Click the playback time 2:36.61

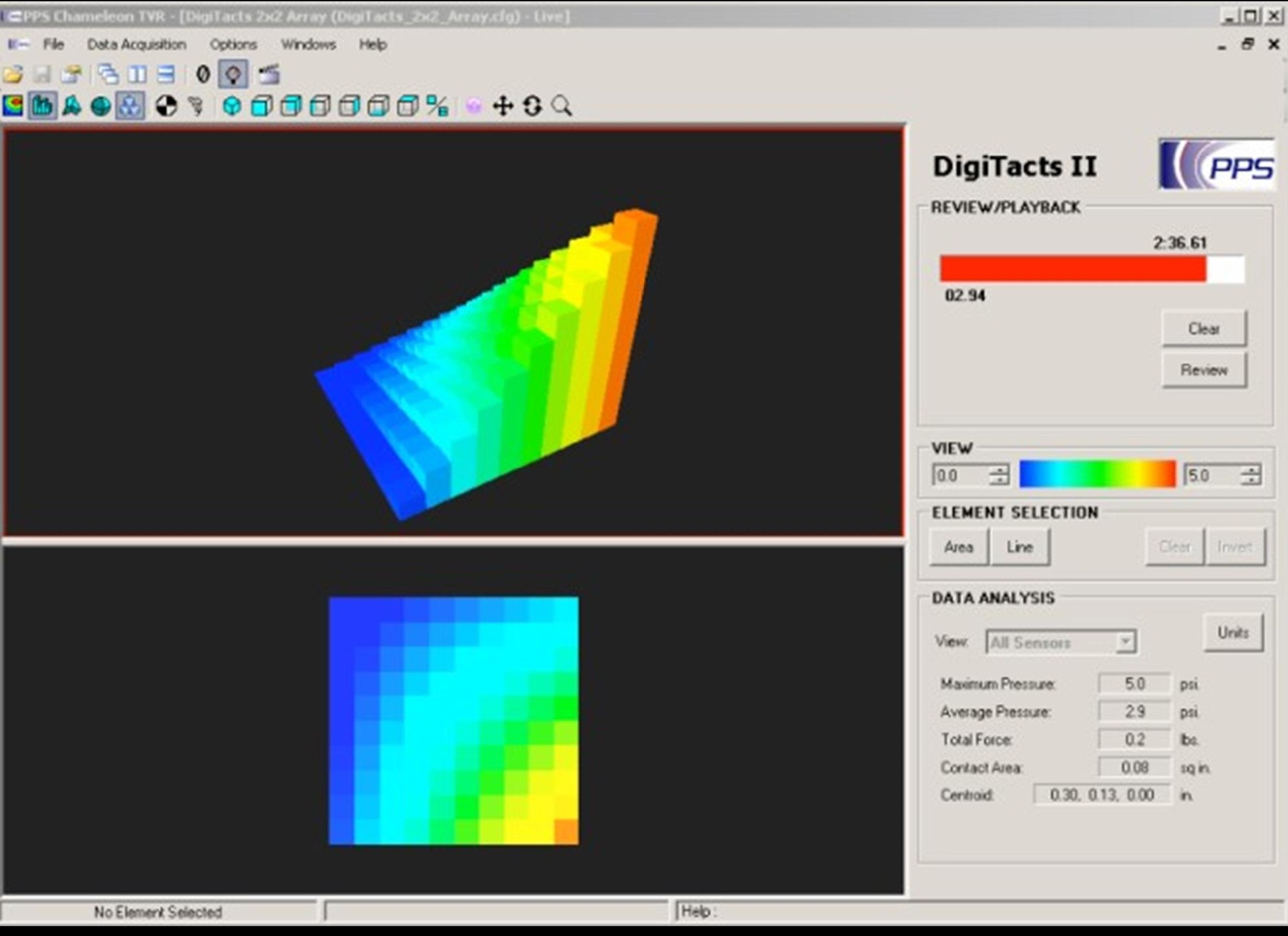1180,243
